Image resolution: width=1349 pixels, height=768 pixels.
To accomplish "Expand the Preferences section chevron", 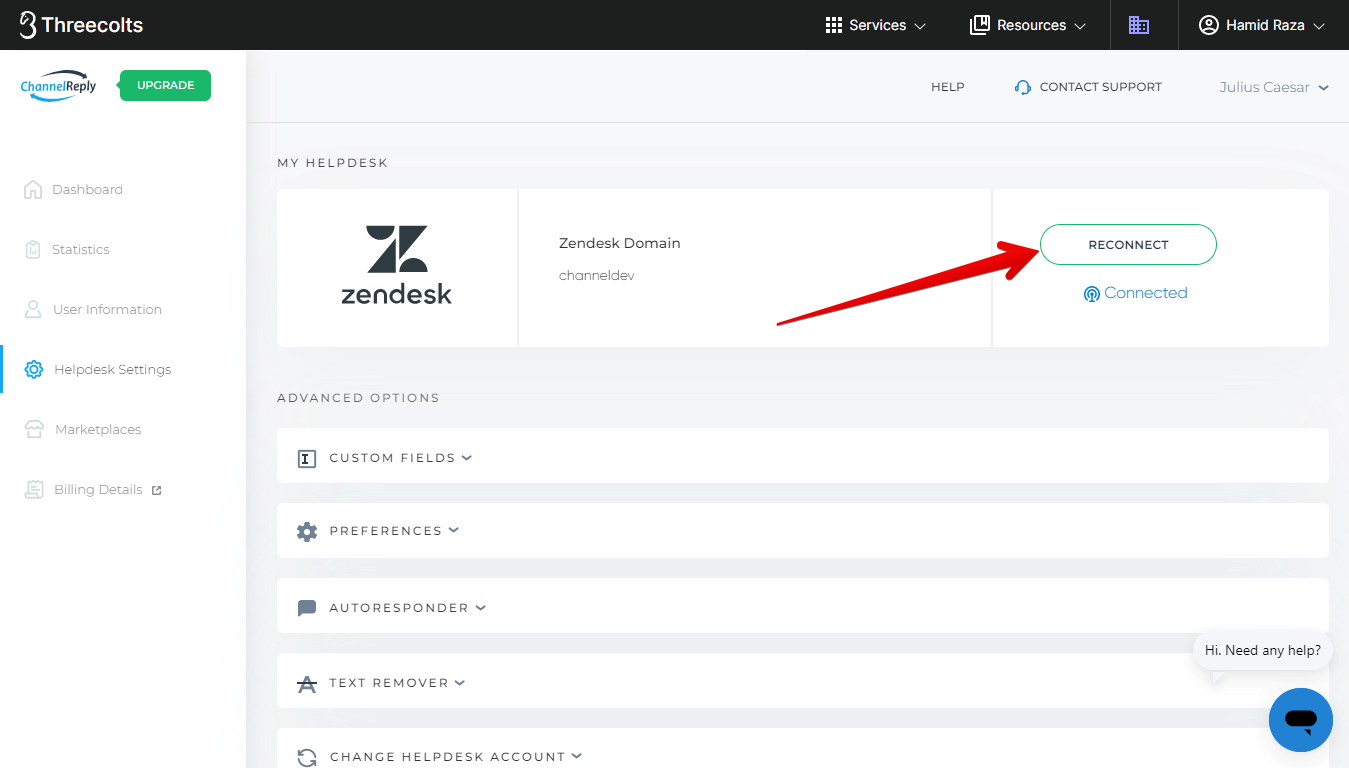I will pyautogui.click(x=454, y=530).
